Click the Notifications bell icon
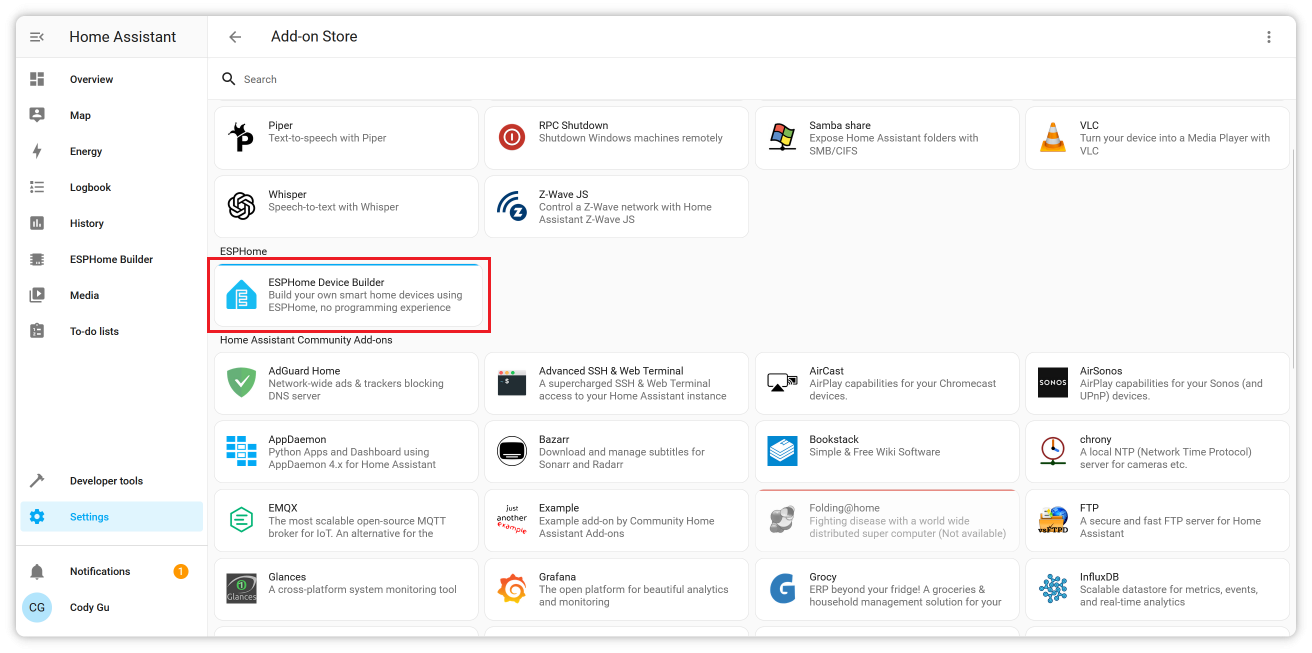 [37, 572]
